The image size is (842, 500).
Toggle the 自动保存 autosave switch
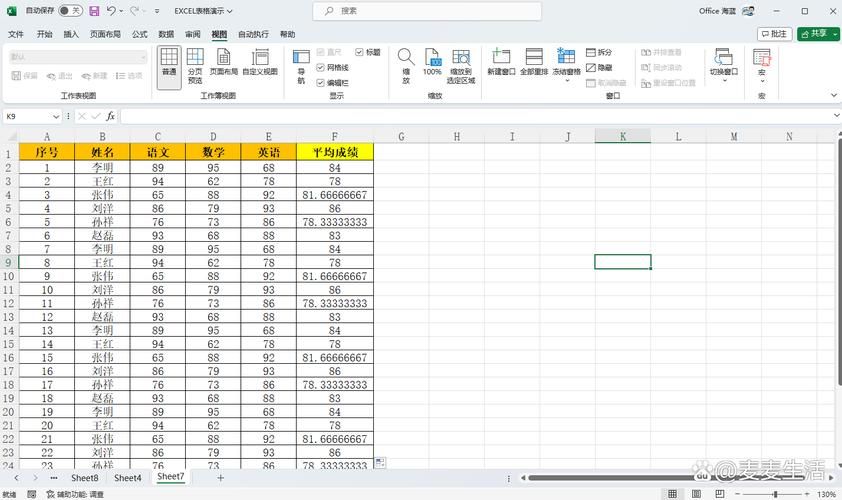(70, 11)
